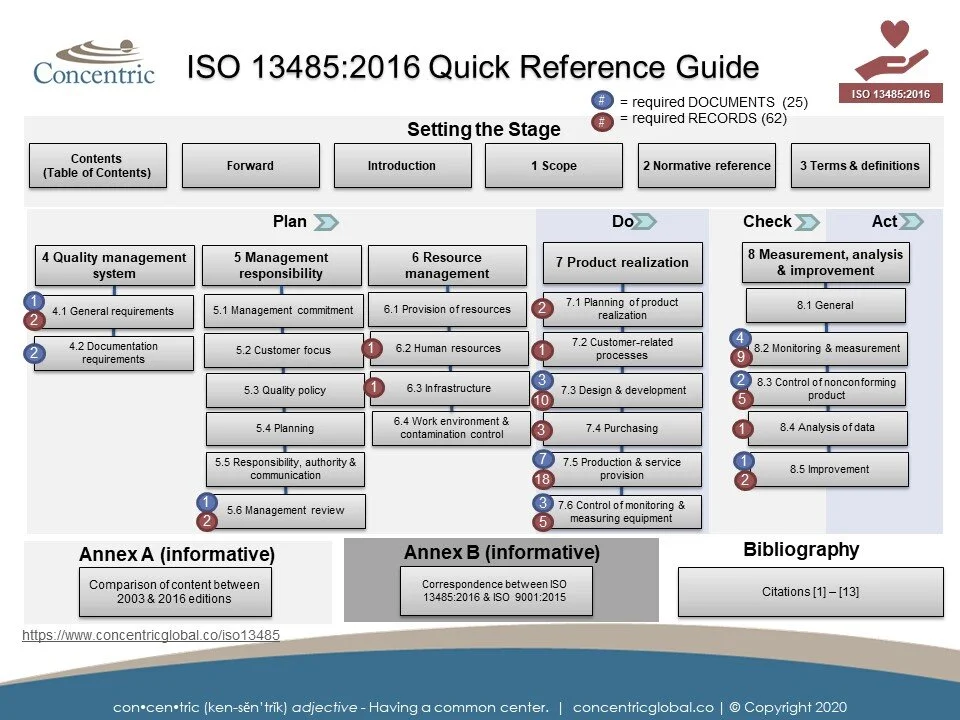
Task: Select the Citations [1] – [13] box under Bibliography
Action: (810, 591)
